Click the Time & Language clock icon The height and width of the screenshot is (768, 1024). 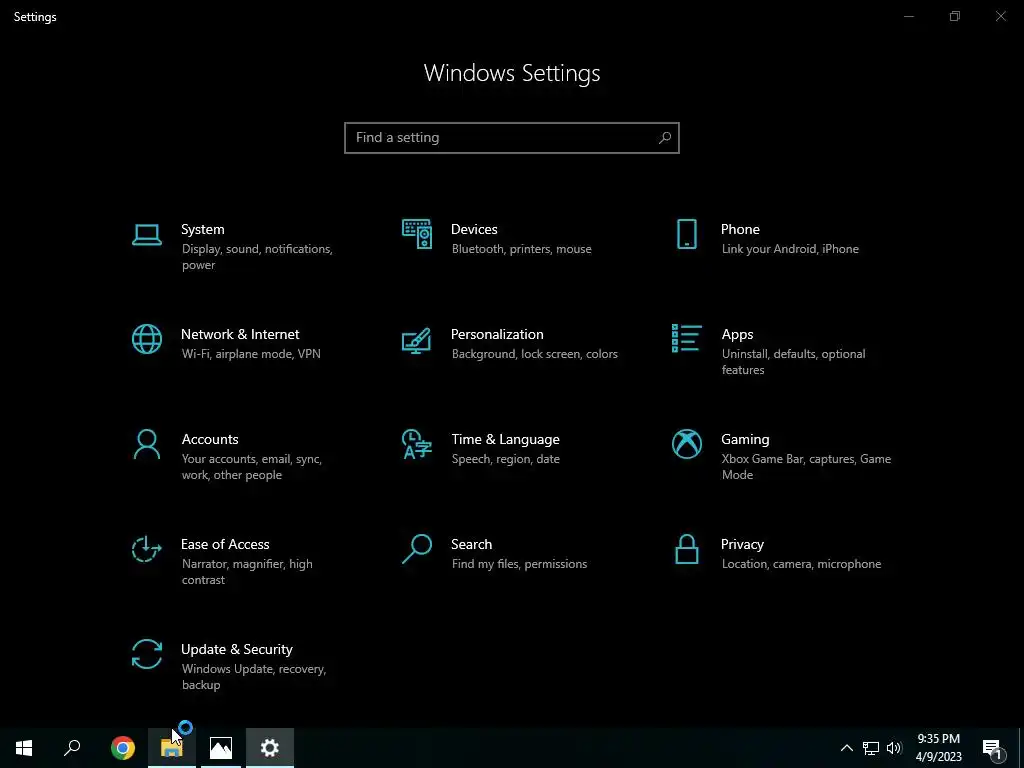click(x=417, y=444)
